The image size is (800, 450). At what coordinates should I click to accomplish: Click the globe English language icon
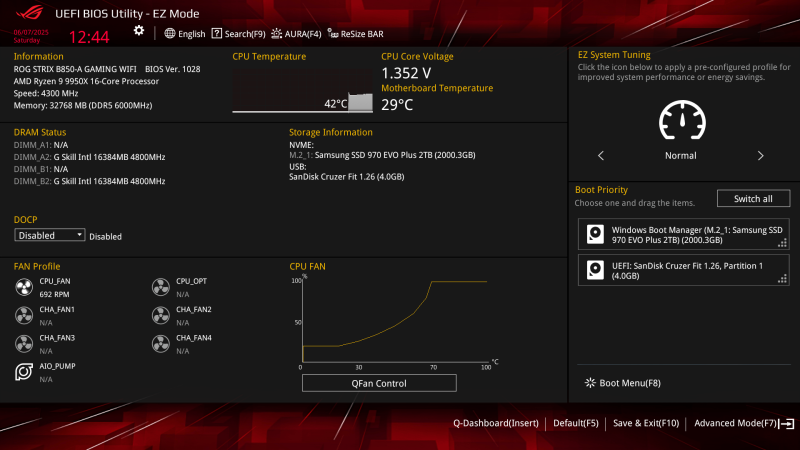click(170, 33)
